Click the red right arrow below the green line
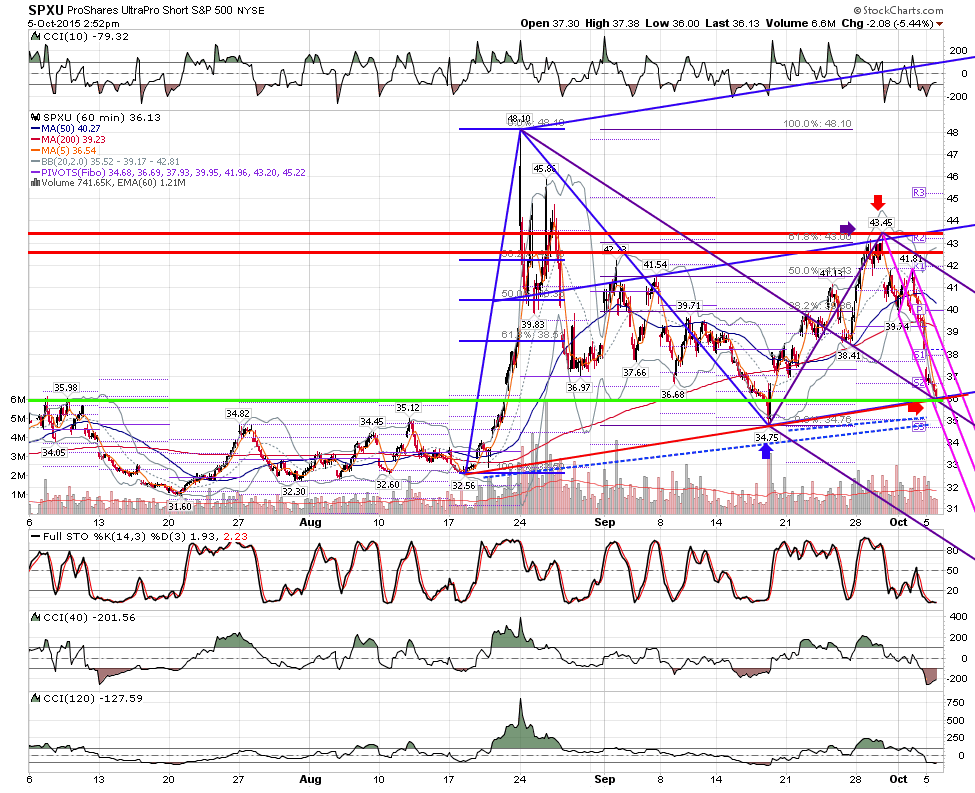Screen dimensions: 975x793 point(916,408)
